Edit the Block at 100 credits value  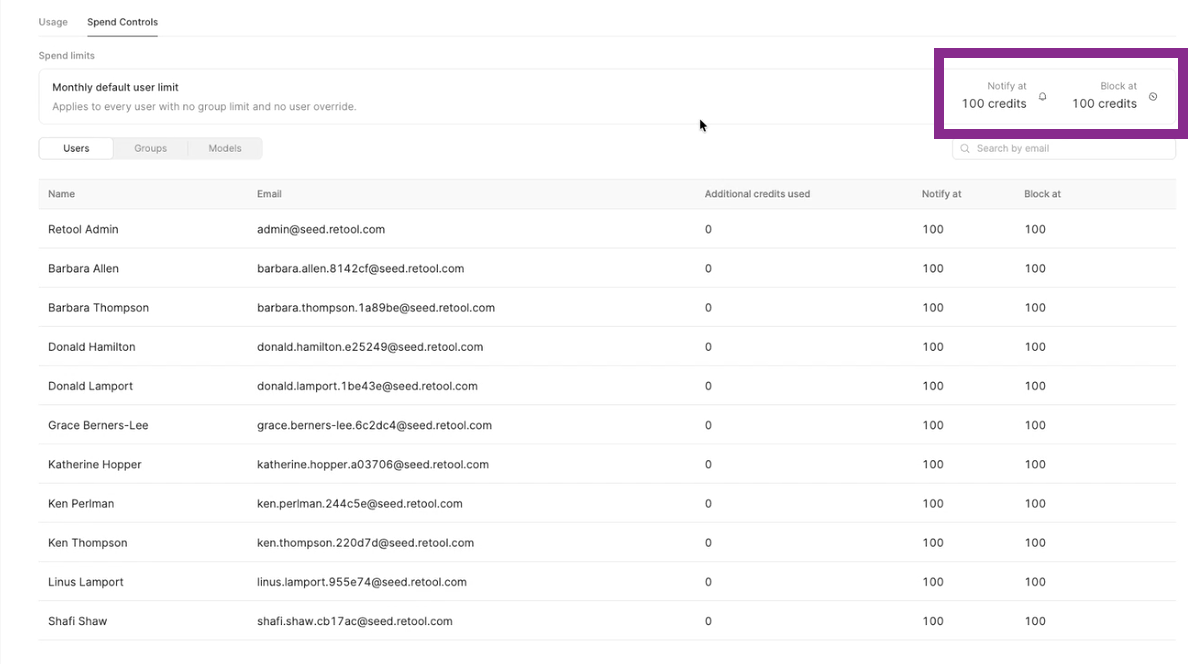(1104, 104)
